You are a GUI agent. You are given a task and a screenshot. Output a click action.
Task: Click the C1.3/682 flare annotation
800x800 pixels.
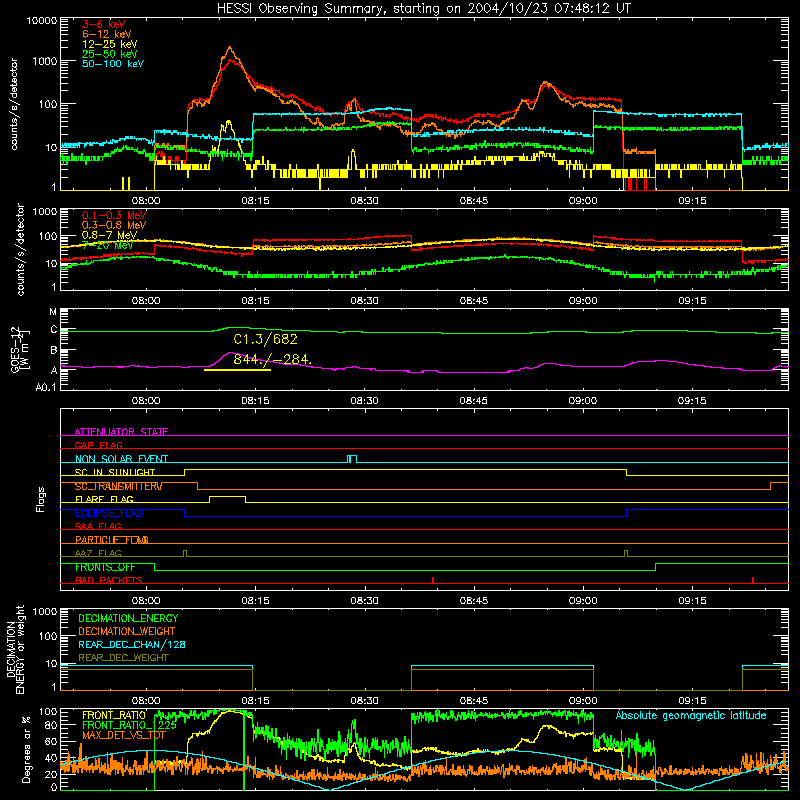pos(265,339)
